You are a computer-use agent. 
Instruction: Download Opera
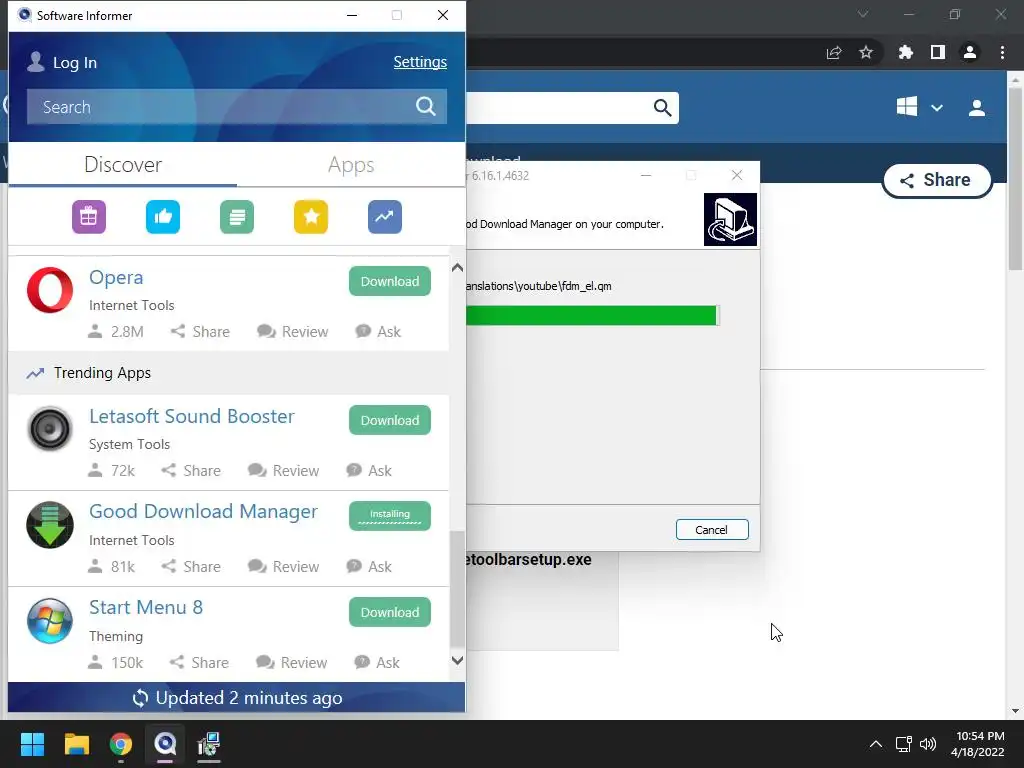point(390,281)
